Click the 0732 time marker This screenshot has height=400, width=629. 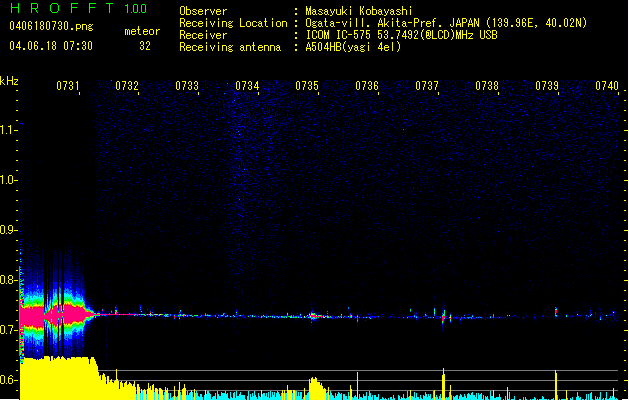click(127, 86)
